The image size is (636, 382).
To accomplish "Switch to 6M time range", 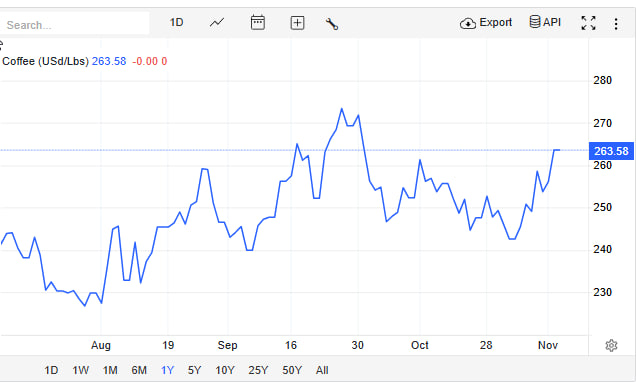I will [139, 370].
